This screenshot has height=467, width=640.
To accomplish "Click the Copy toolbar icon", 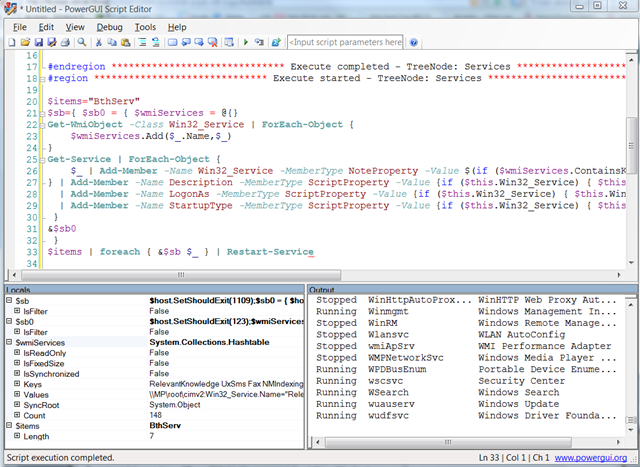I will pyautogui.click(x=112, y=42).
